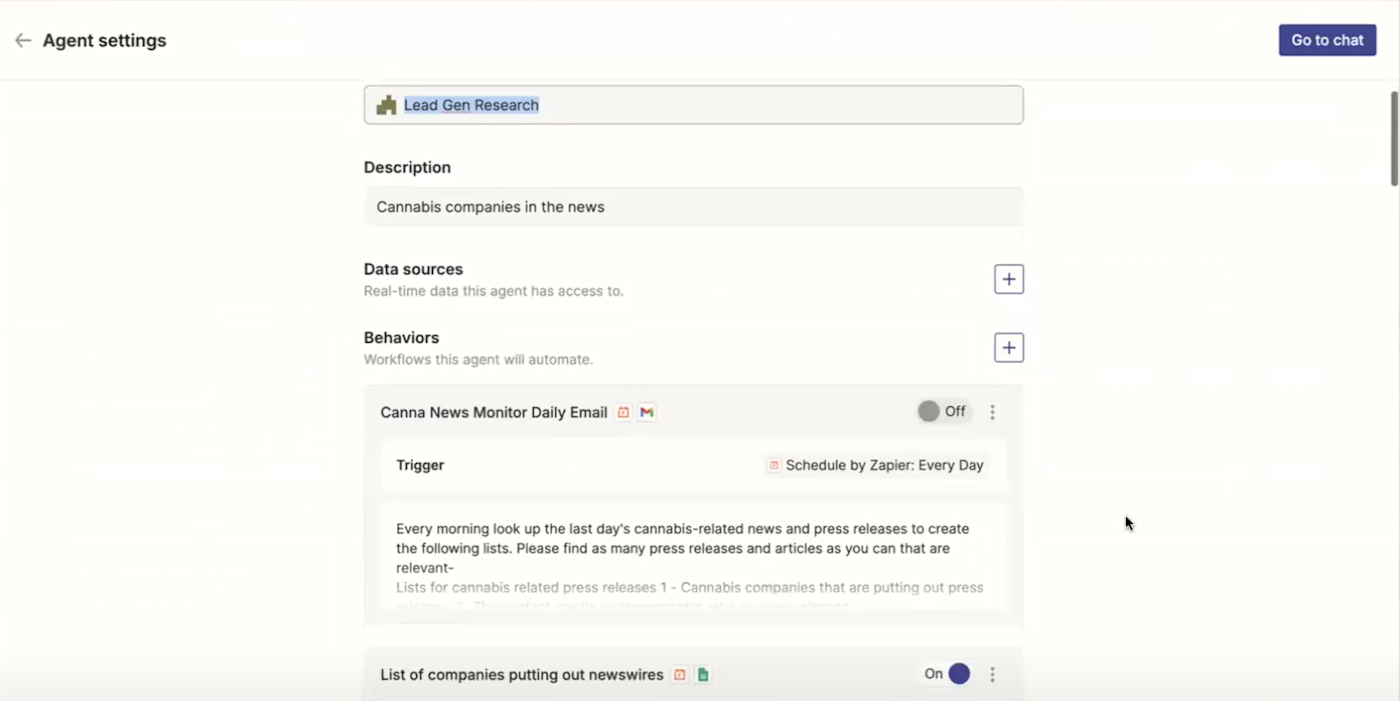
Task: Click the Gmail icon on Canna News Monitor row
Action: pyautogui.click(x=647, y=412)
